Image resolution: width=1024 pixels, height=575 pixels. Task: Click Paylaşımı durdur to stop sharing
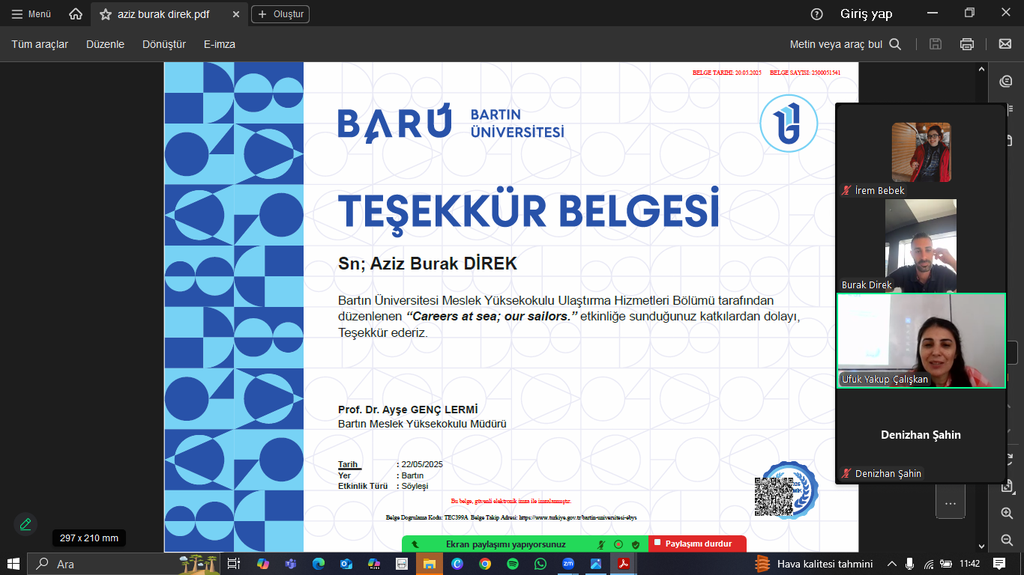click(697, 544)
